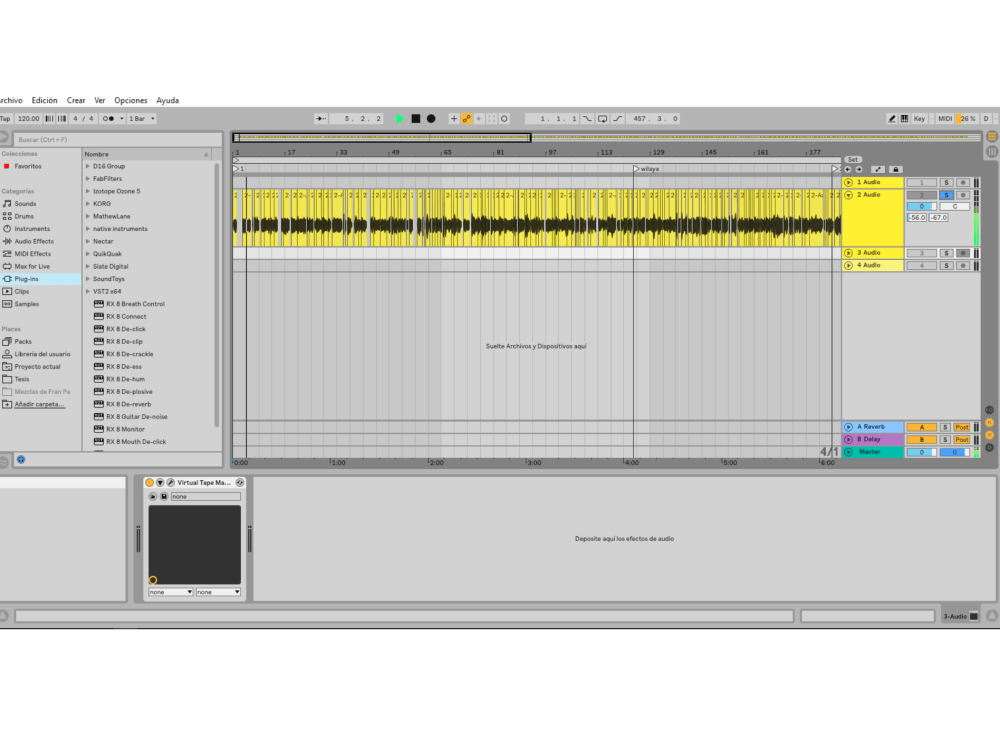Image resolution: width=1000 pixels, height=750 pixels.
Task: Unfold track 3 Audio
Action: [848, 253]
